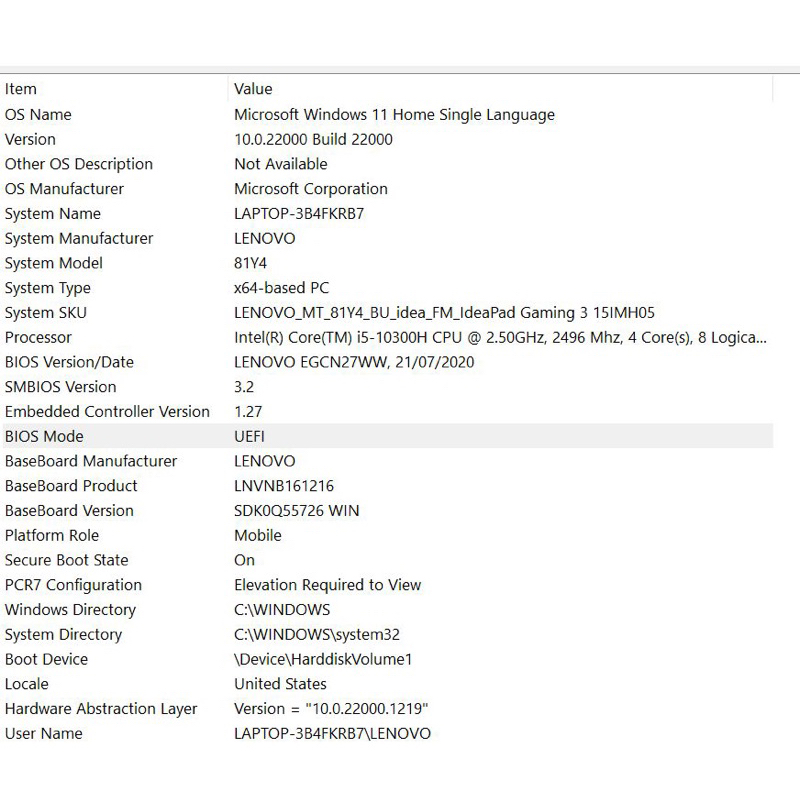800x800 pixels.
Task: Pick the System Type row
Action: click(x=47, y=288)
